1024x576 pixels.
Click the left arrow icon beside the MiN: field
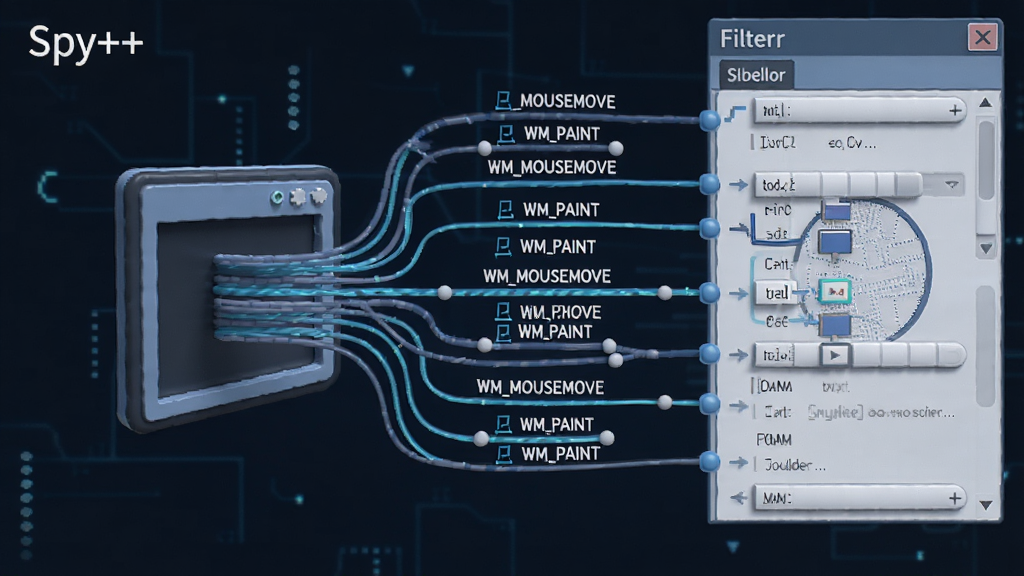738,498
